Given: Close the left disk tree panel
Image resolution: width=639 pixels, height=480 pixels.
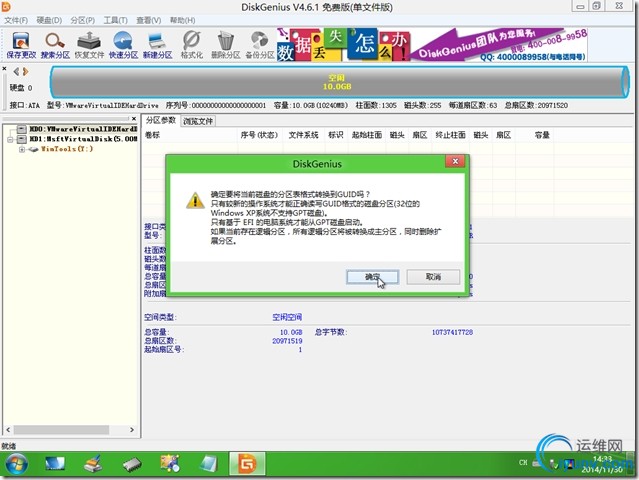Looking at the screenshot, I should coord(134,119).
